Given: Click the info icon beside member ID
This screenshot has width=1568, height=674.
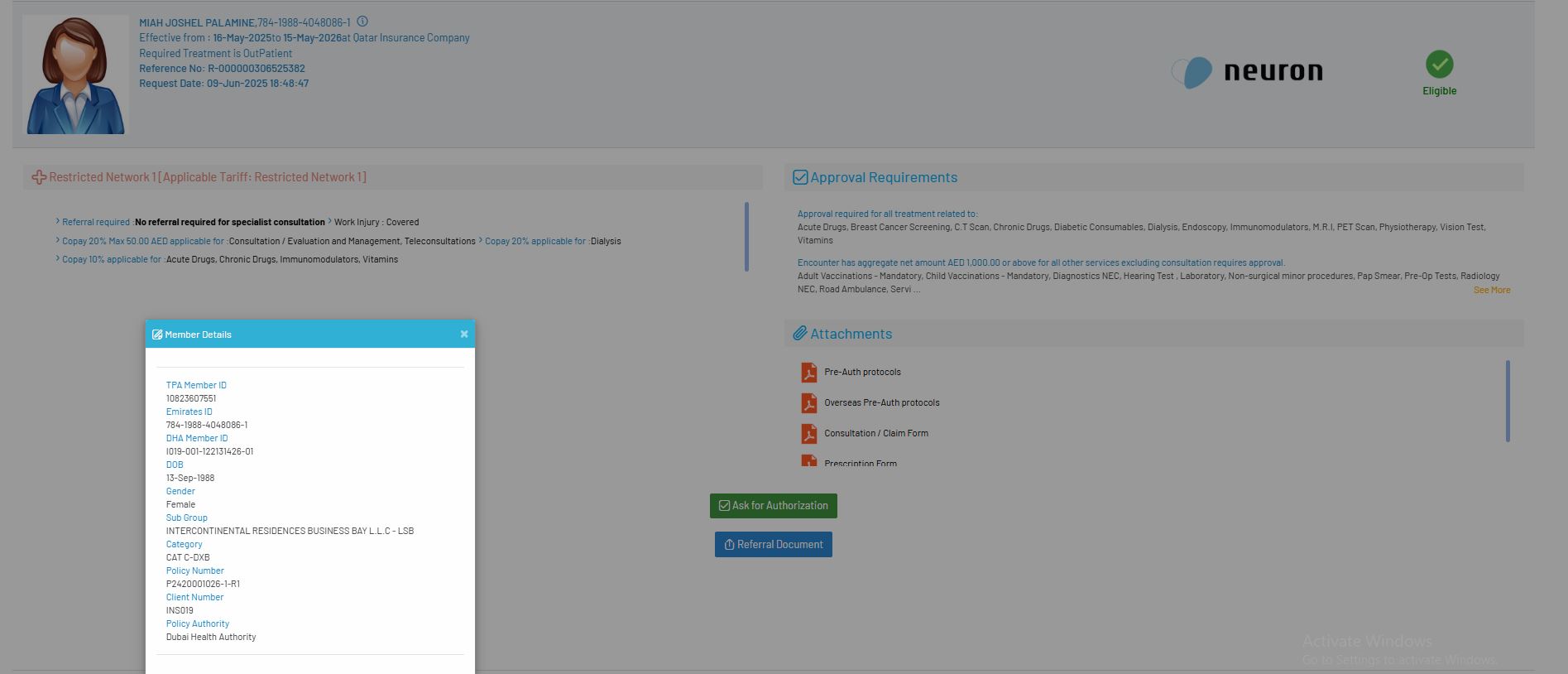Looking at the screenshot, I should (362, 22).
